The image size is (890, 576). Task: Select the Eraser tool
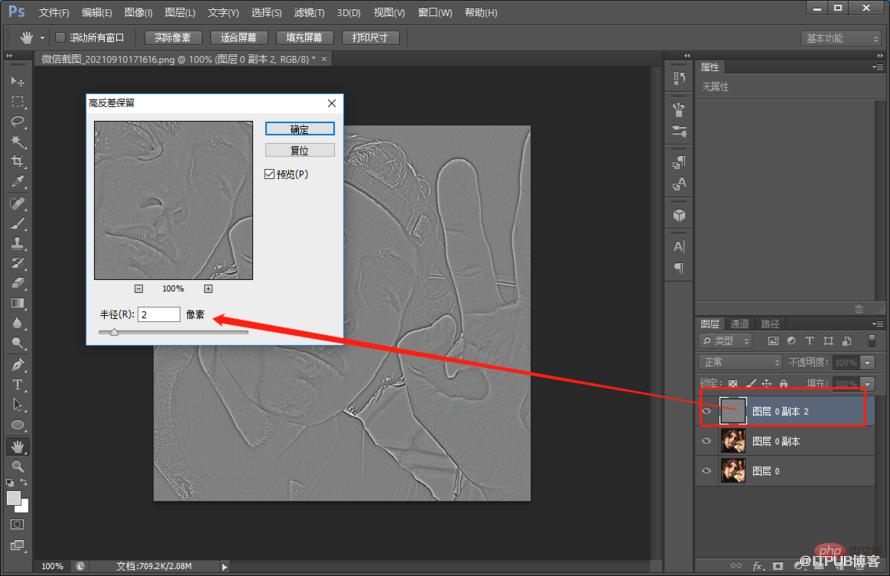point(18,283)
